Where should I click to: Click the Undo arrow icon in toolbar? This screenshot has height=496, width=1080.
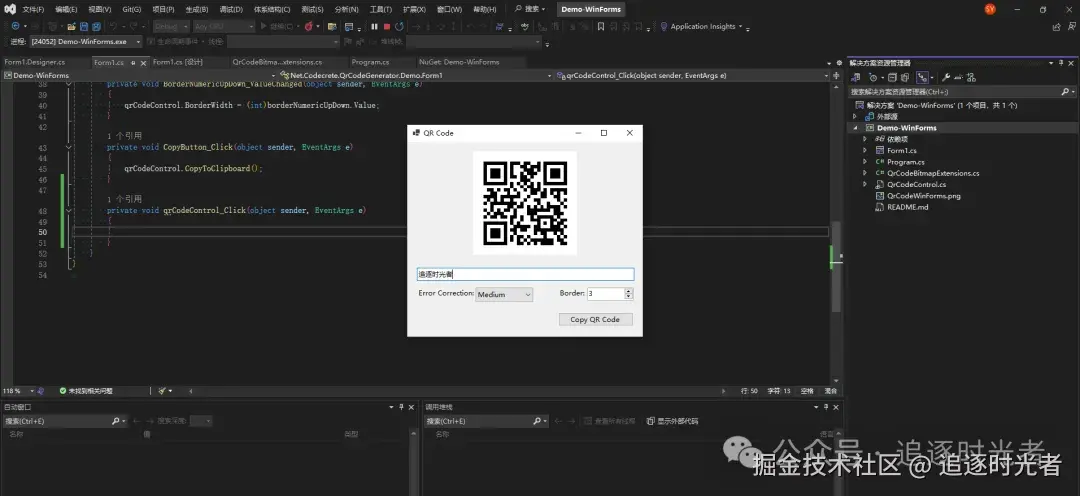pos(113,26)
